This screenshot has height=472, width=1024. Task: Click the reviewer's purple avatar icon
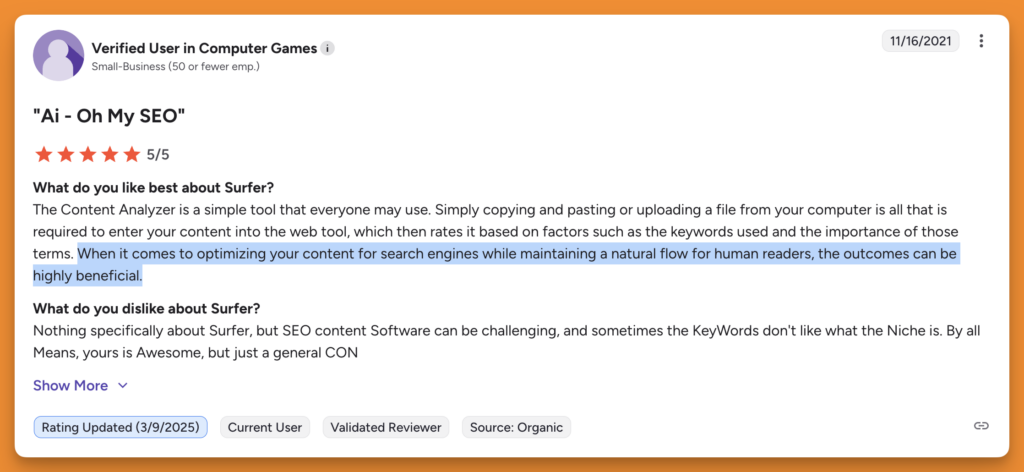(58, 55)
